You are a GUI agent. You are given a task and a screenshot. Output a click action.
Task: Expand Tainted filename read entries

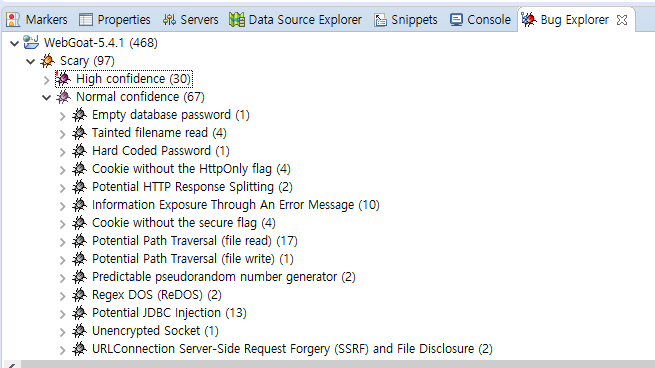click(x=62, y=134)
